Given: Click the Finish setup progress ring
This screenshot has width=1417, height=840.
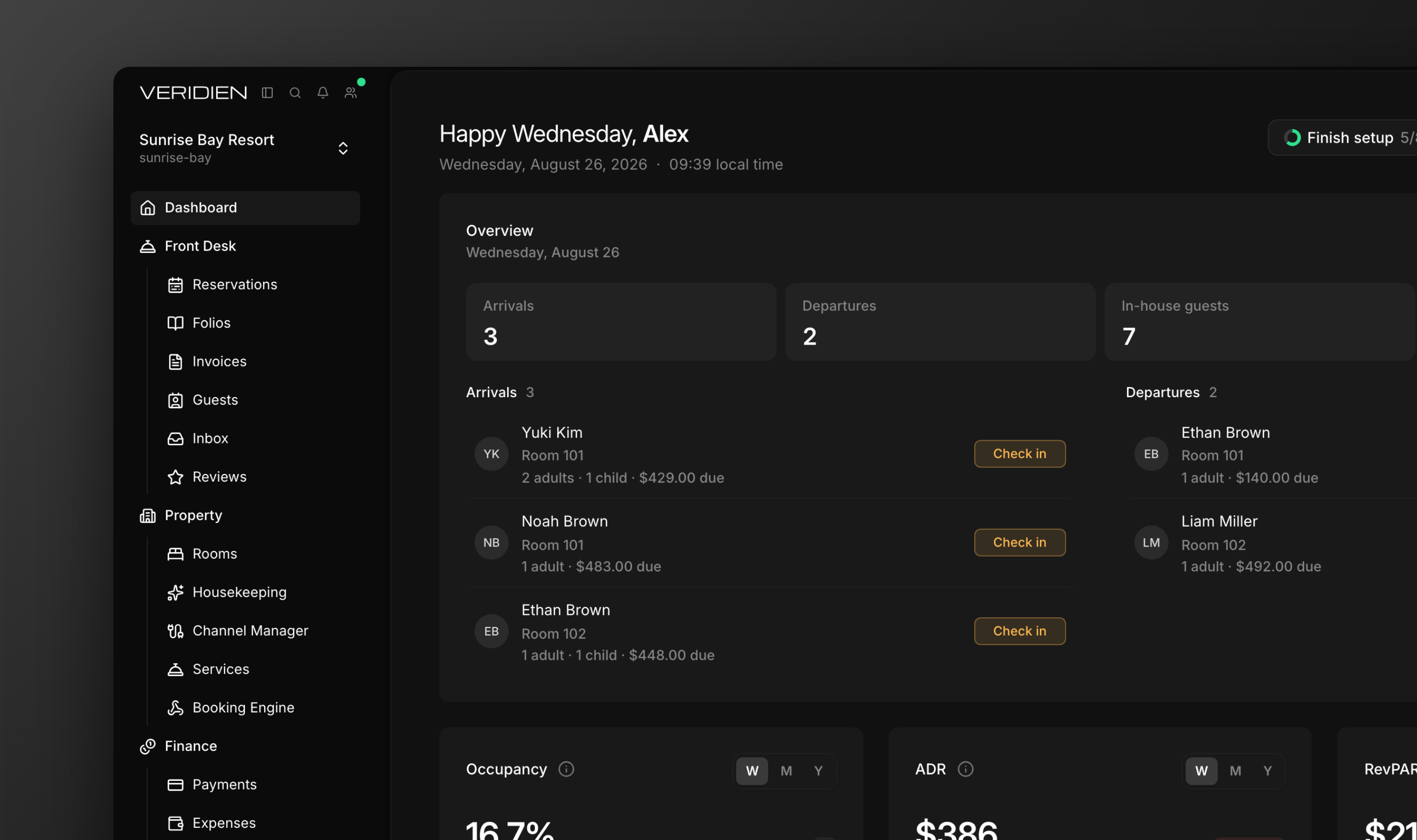Looking at the screenshot, I should (x=1293, y=138).
